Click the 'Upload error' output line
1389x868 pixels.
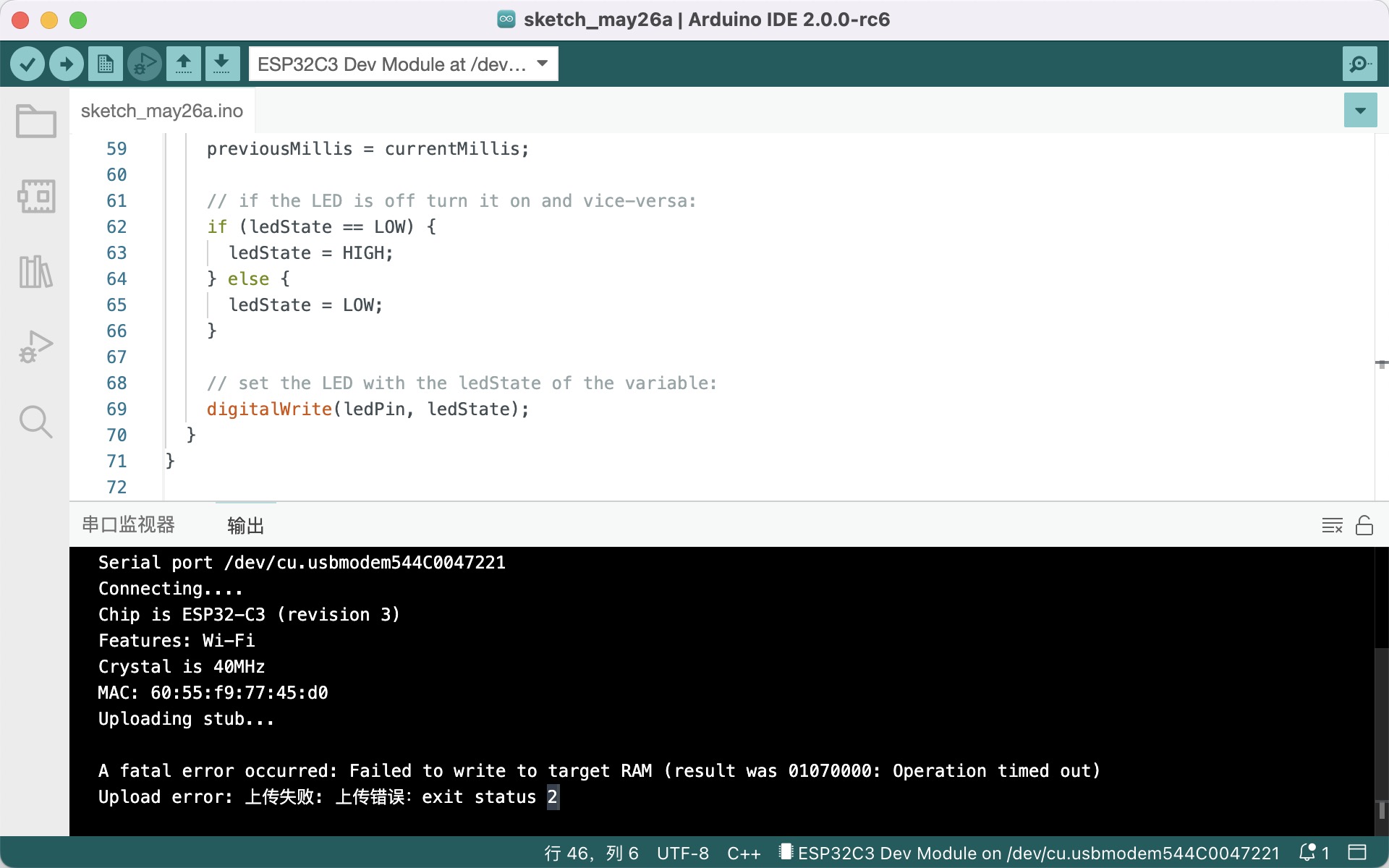328,797
